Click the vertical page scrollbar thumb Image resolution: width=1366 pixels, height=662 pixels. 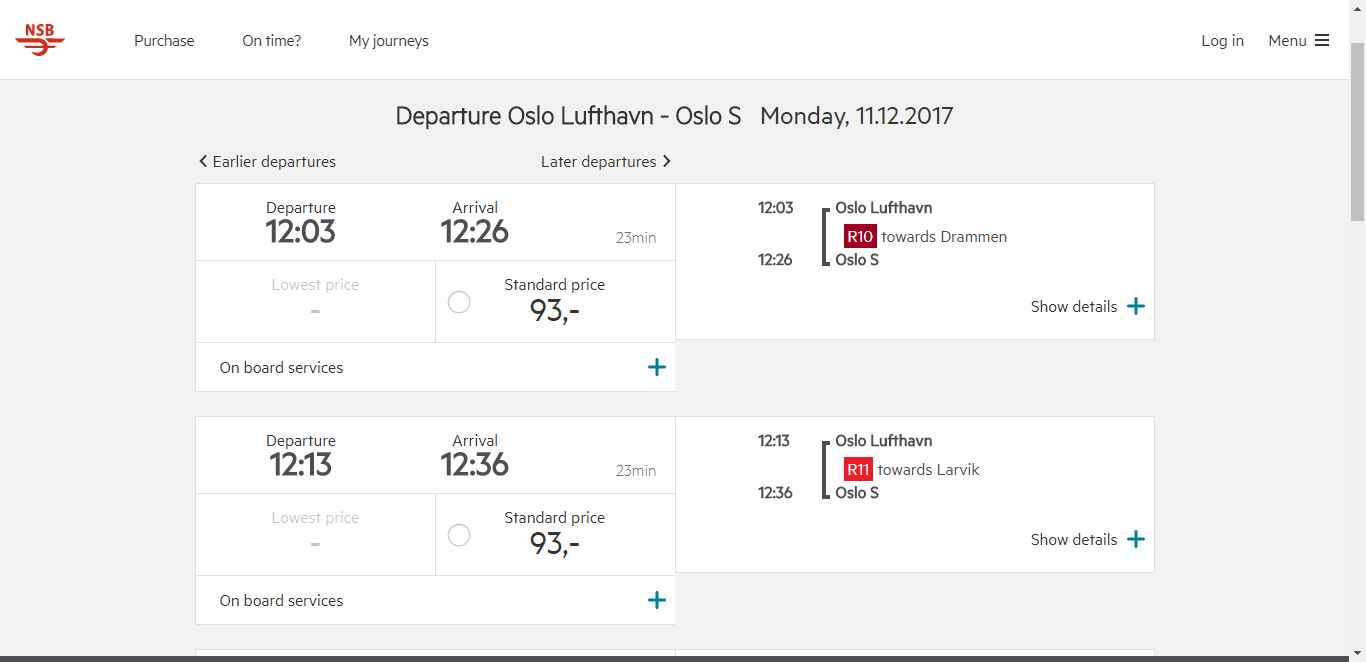tap(1357, 130)
